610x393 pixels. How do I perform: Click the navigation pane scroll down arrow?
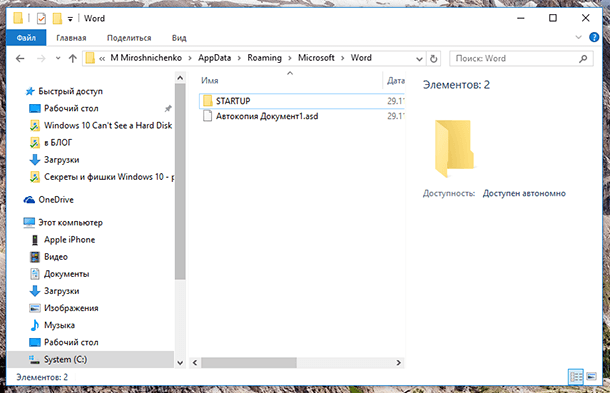(x=180, y=363)
